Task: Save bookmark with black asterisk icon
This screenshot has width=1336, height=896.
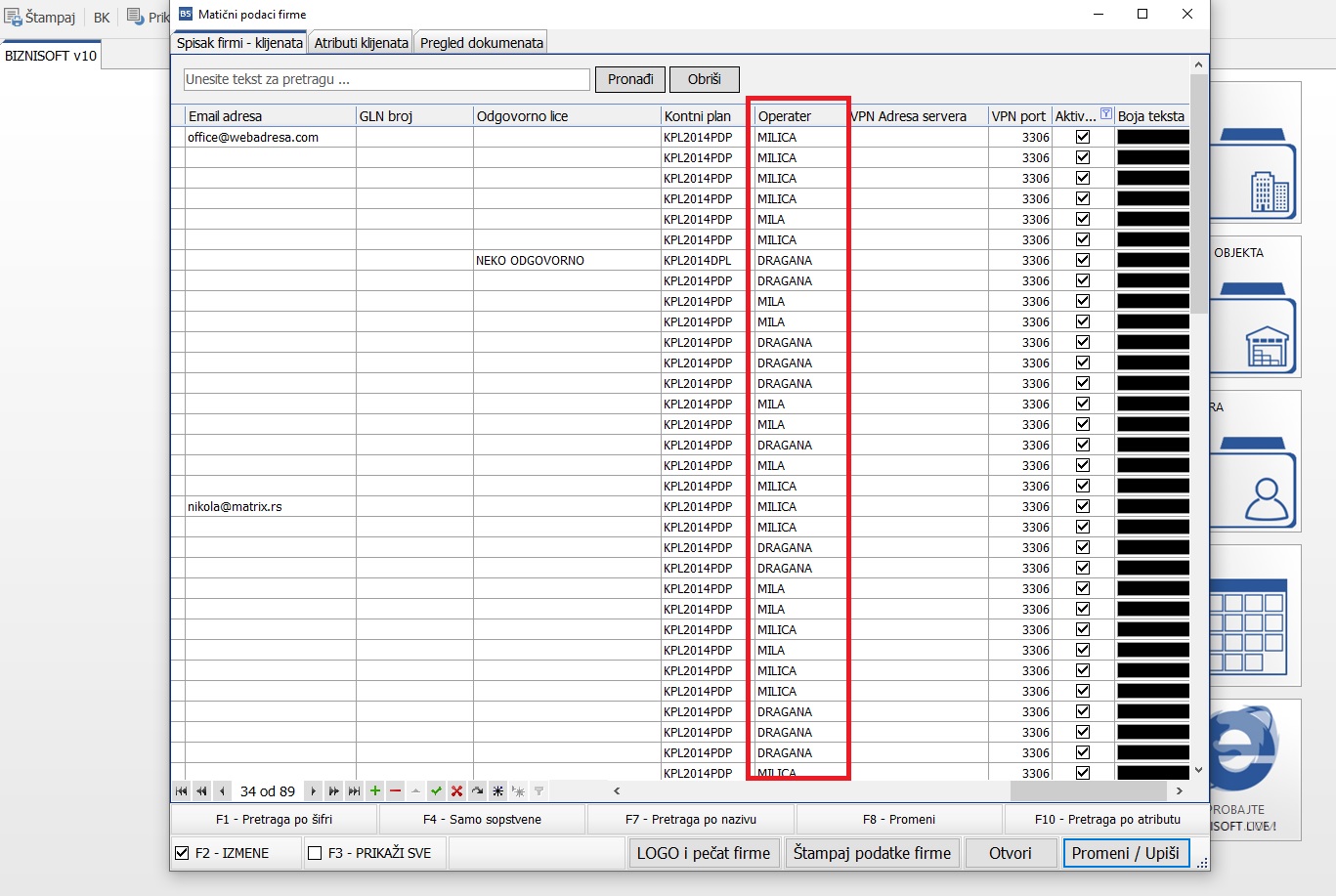Action: click(497, 791)
